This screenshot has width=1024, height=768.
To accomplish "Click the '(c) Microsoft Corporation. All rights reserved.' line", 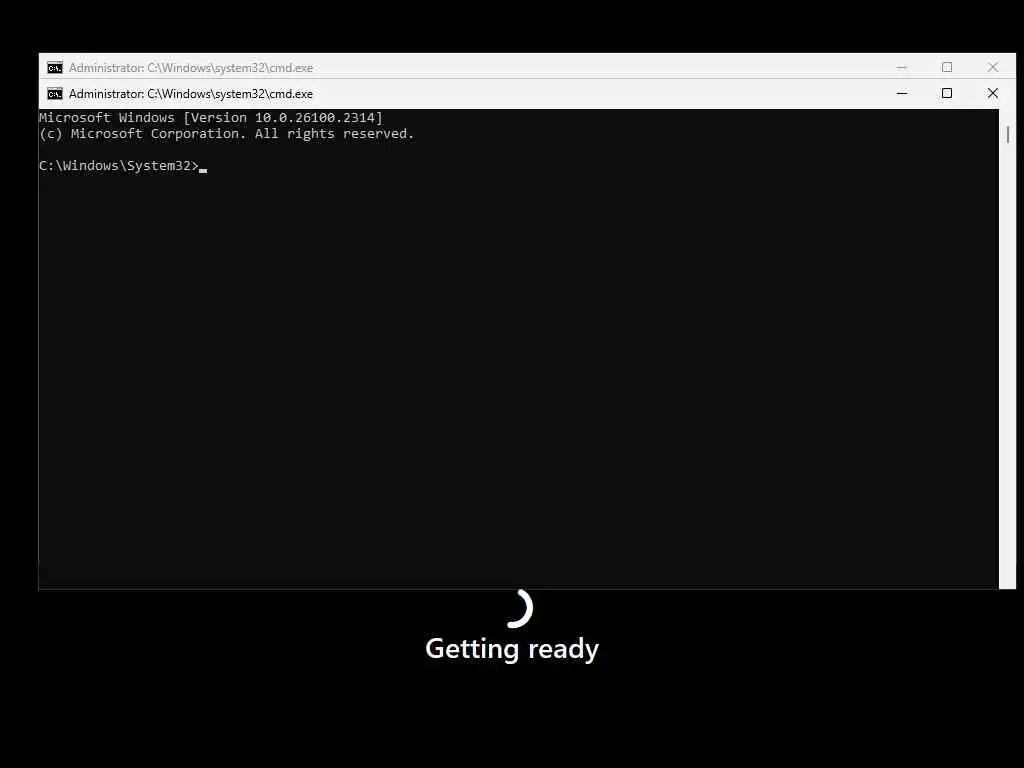I will coord(227,134).
